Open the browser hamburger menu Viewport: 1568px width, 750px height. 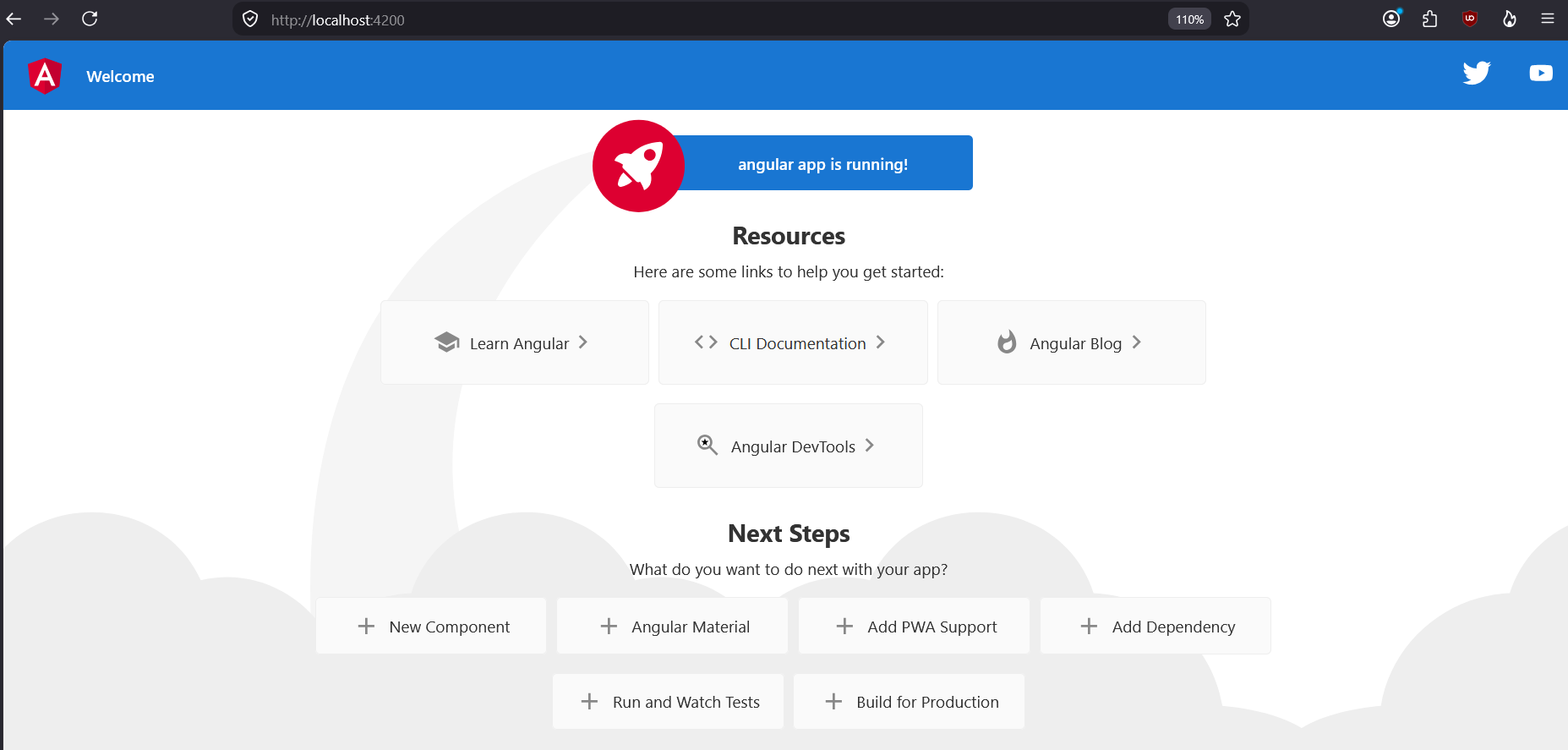coord(1548,19)
